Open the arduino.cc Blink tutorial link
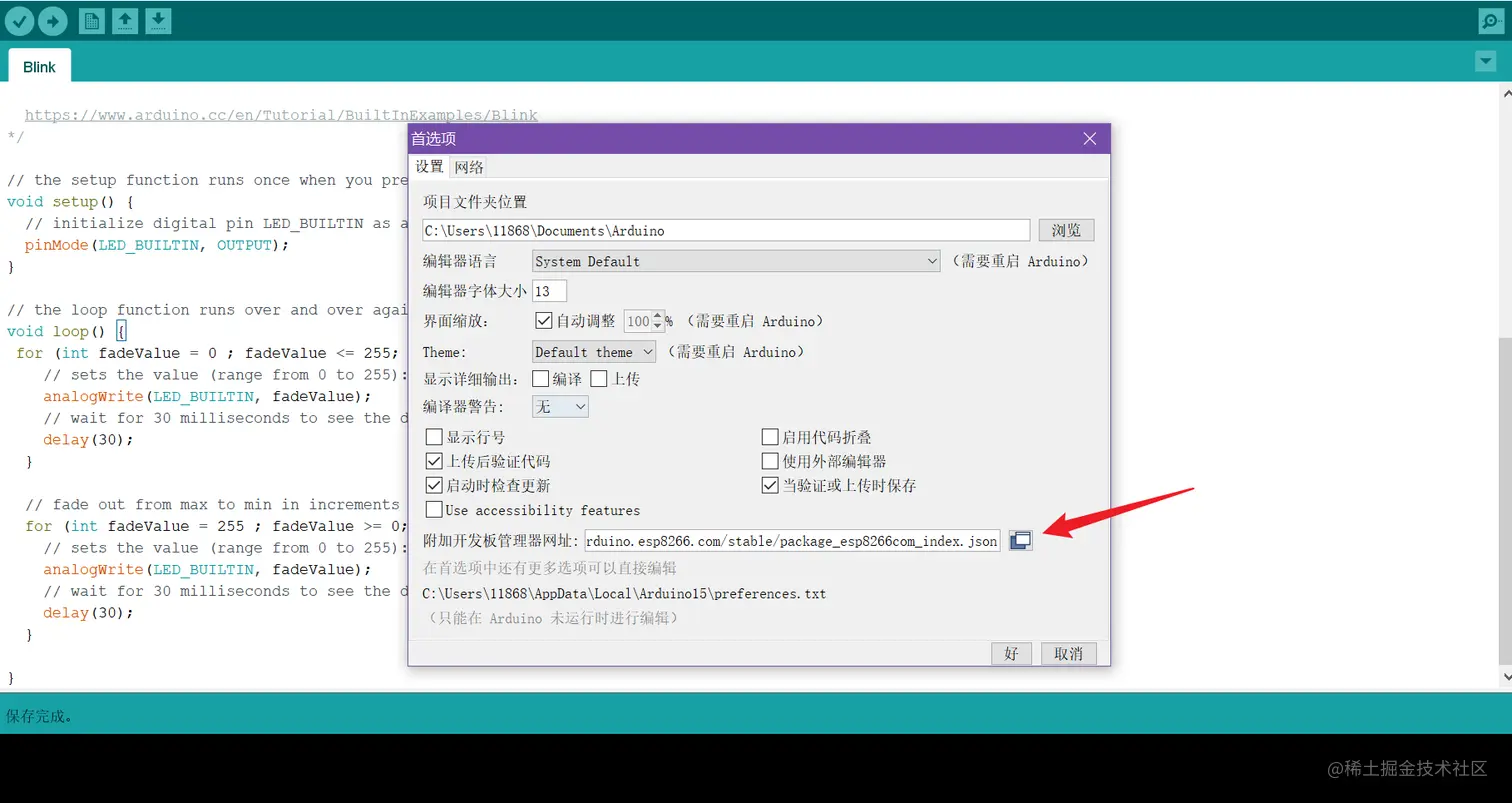The height and width of the screenshot is (803, 1512). pos(281,115)
